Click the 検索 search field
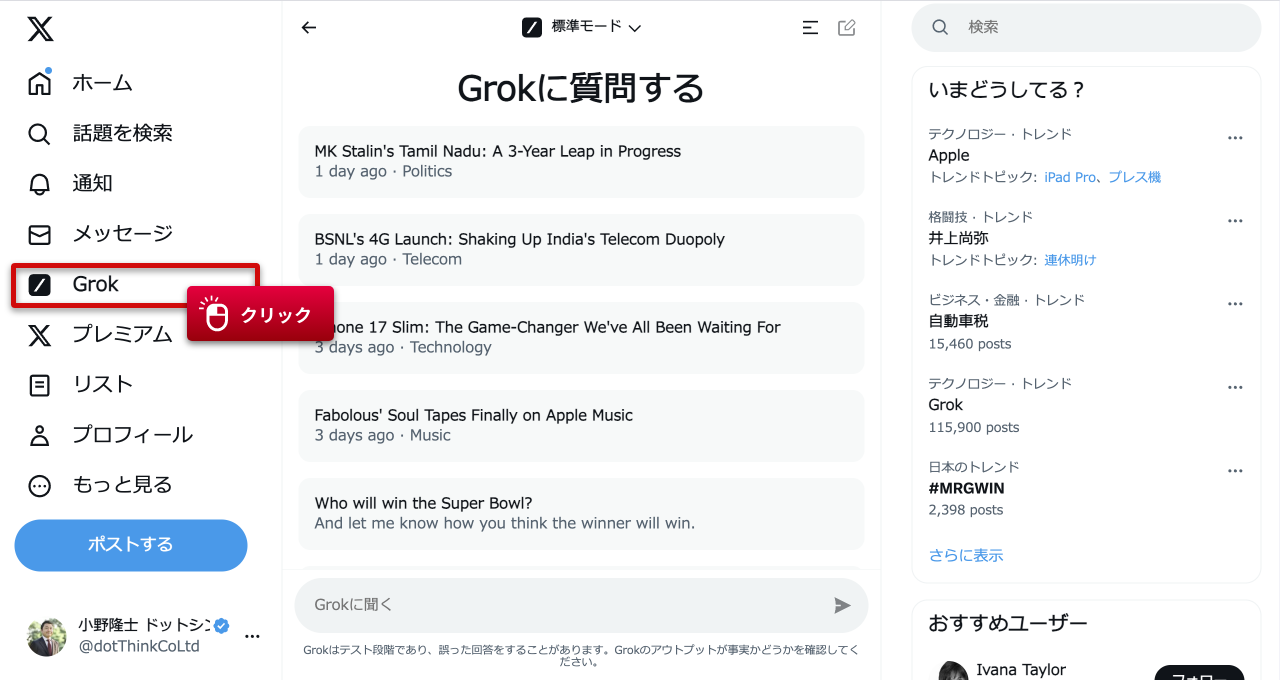Screen dimensions: 1280x680 tap(1085, 27)
